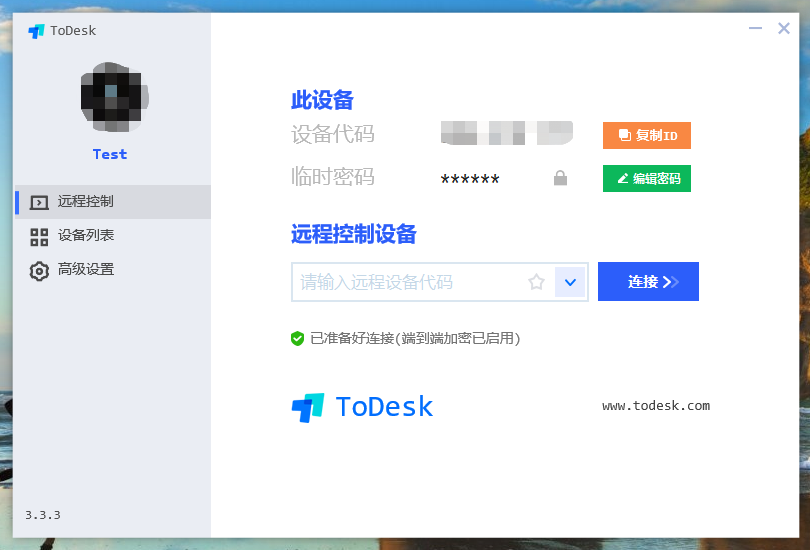Click the masked temporary password

coord(470,179)
